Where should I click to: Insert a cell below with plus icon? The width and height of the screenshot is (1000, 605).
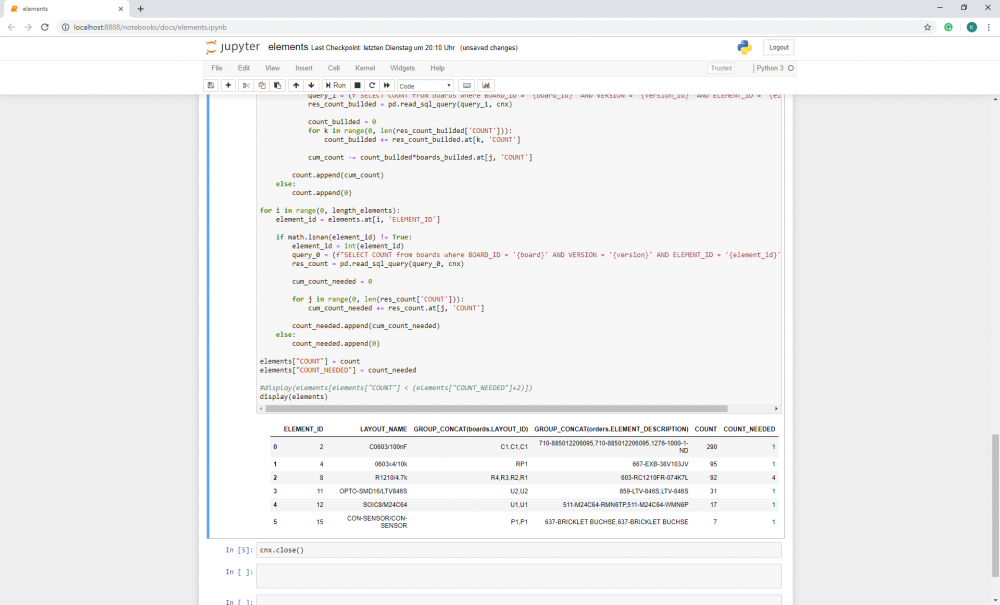click(228, 86)
